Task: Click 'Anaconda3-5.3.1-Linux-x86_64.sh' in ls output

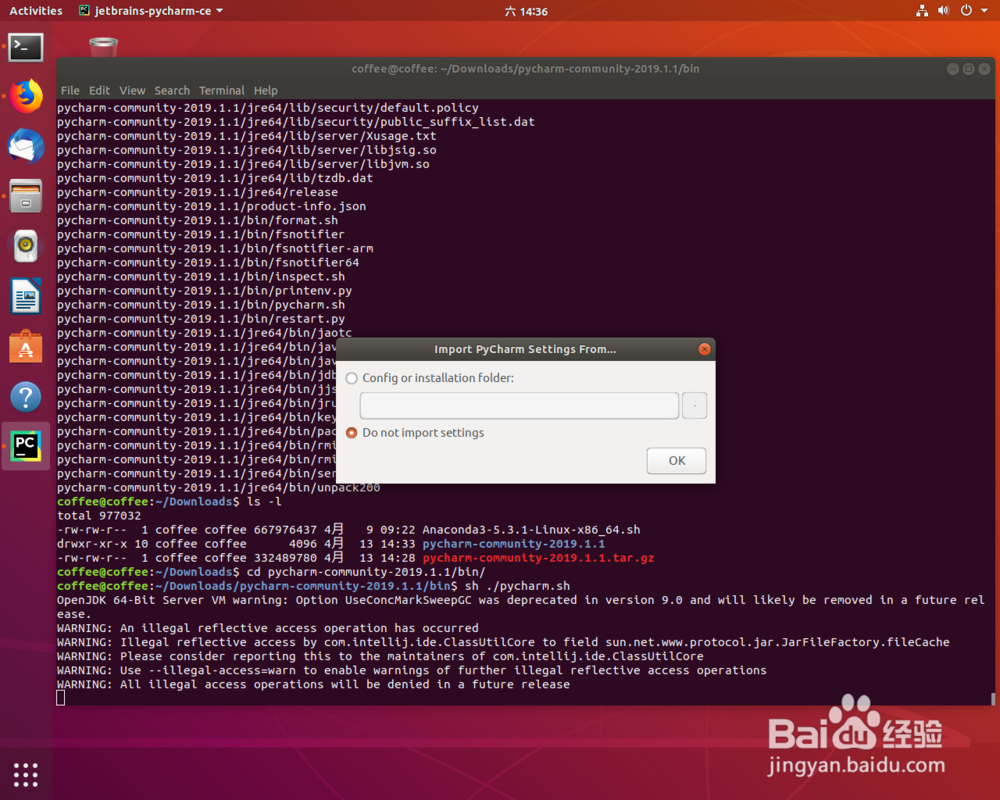Action: [531, 530]
